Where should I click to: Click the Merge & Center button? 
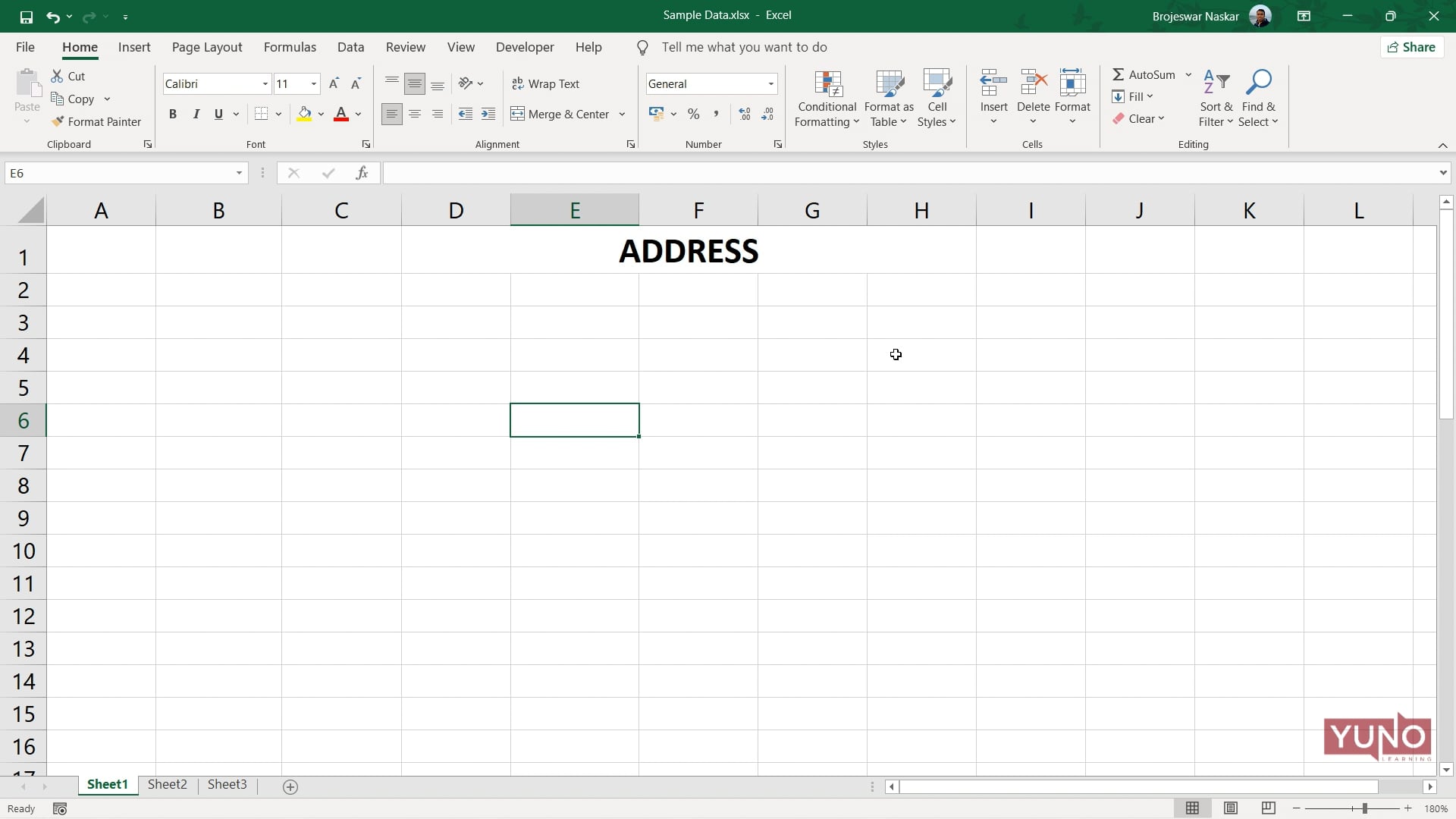[560, 114]
